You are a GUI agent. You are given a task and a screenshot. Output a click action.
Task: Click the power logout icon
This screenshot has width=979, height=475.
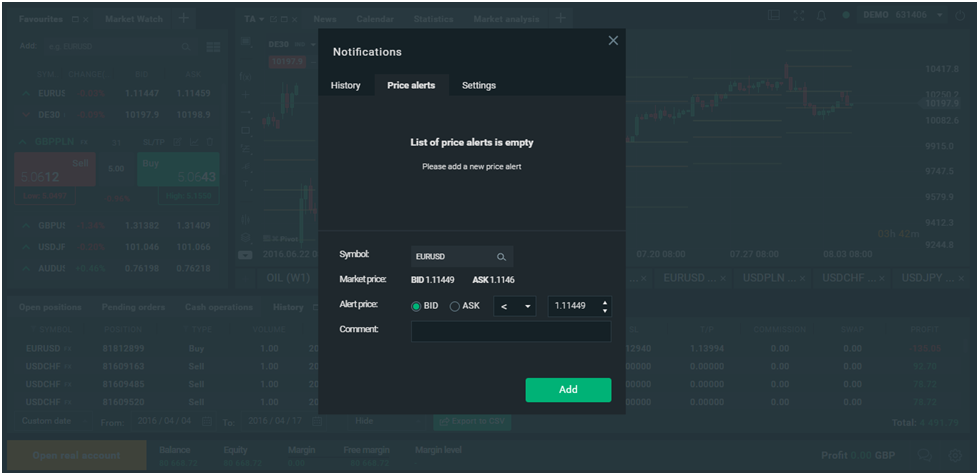point(960,15)
